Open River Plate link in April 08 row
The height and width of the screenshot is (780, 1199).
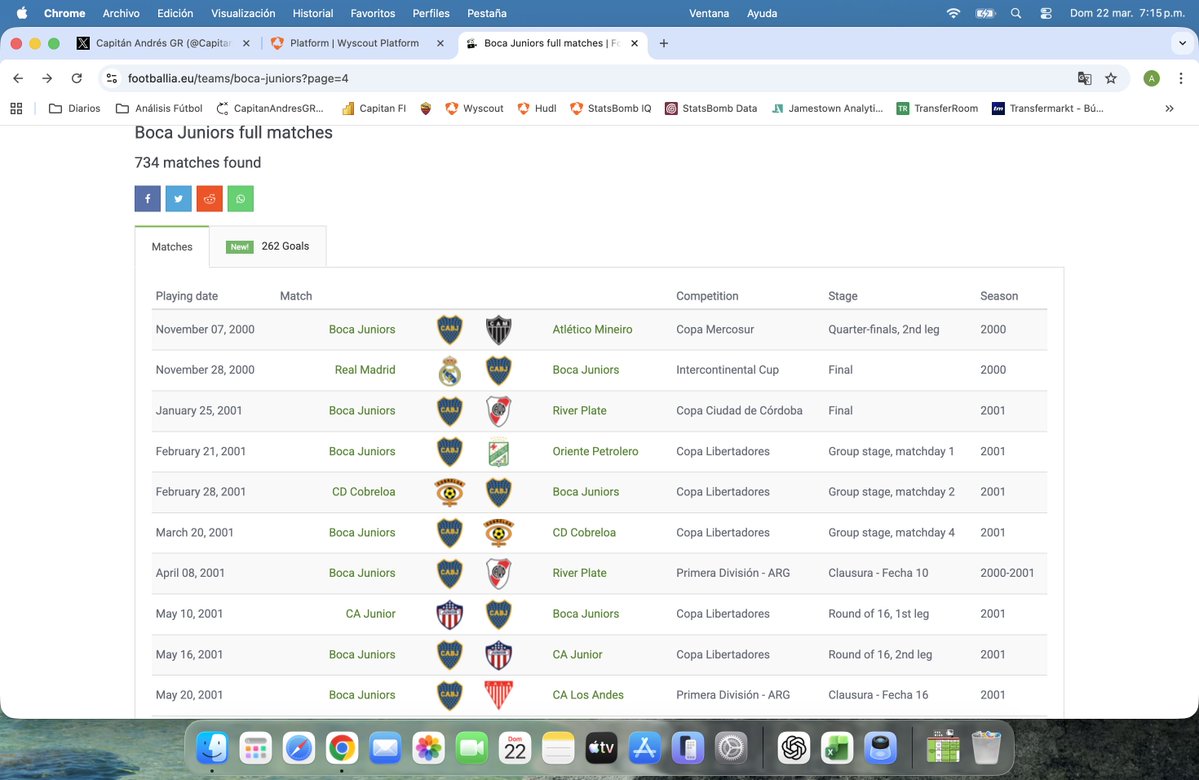(580, 574)
